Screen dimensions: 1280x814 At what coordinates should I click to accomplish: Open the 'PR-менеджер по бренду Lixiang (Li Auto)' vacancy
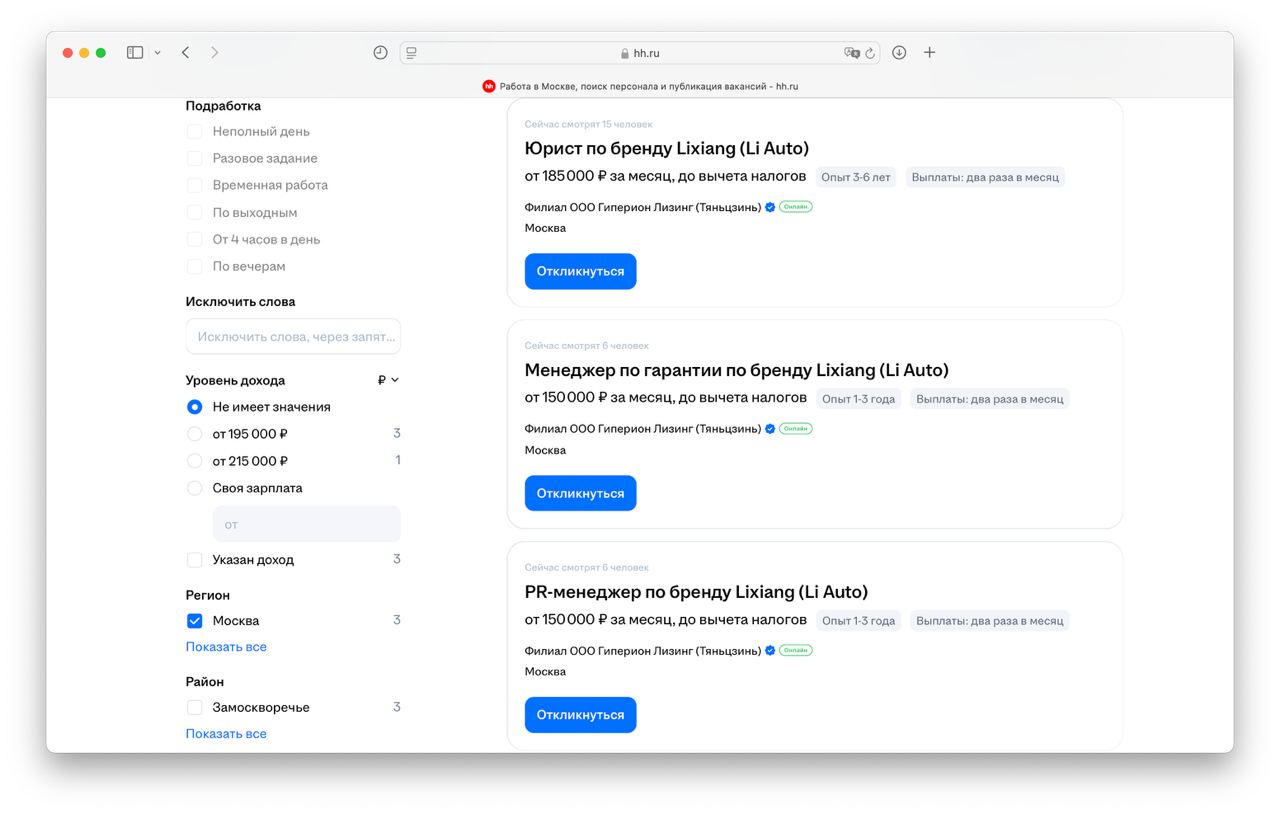(696, 592)
